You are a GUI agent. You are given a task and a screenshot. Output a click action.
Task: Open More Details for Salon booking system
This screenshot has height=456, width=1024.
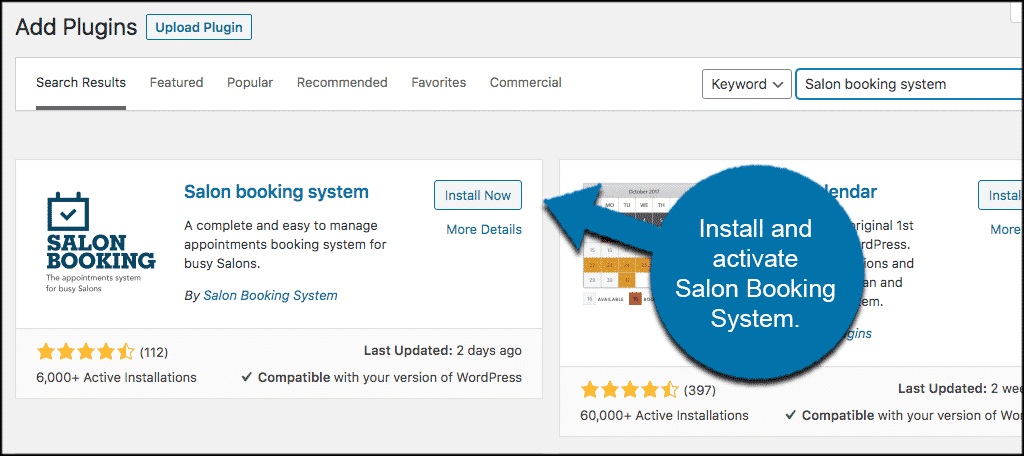click(484, 229)
